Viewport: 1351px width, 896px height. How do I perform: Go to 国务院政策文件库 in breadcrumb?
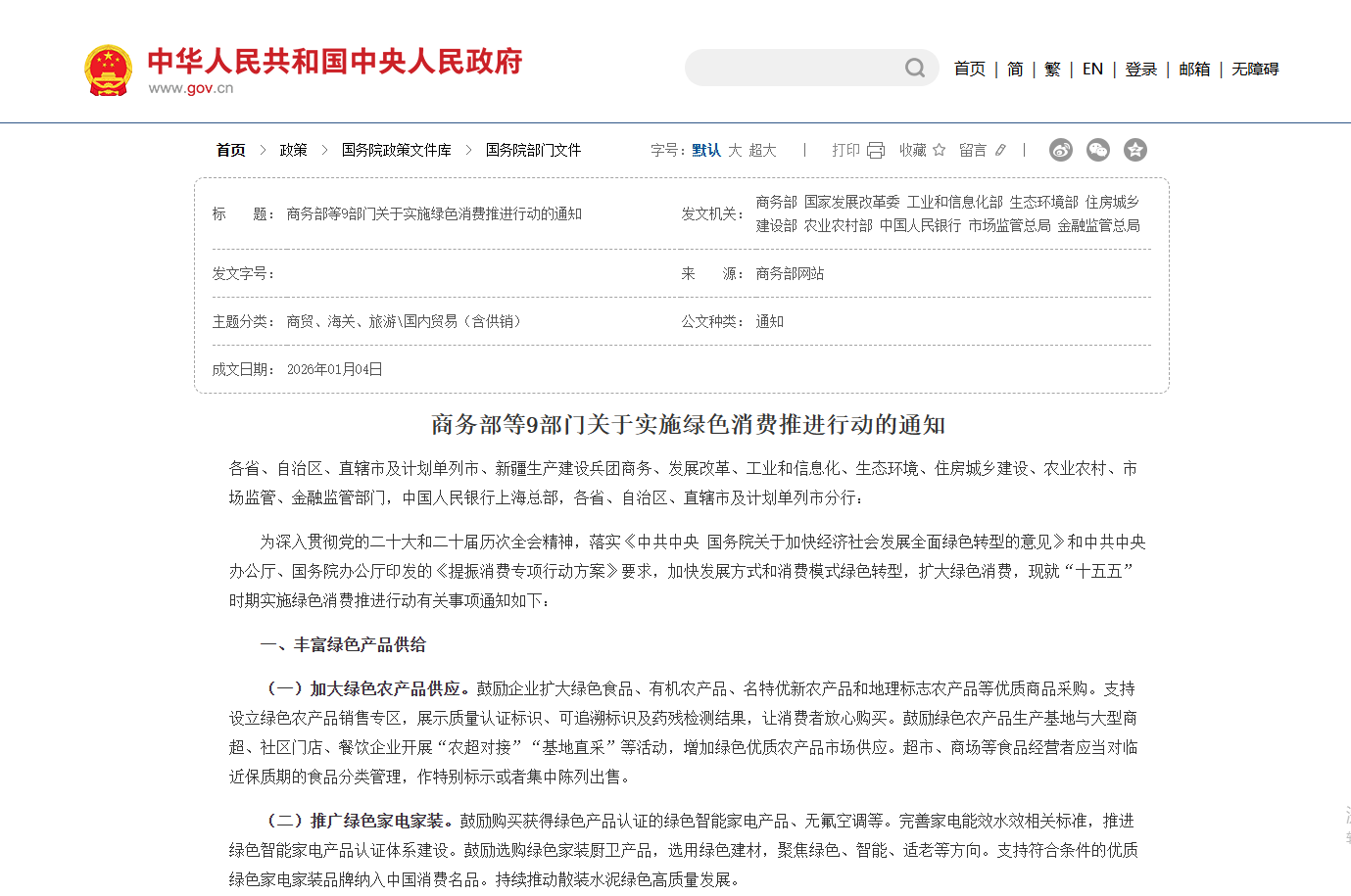[396, 150]
